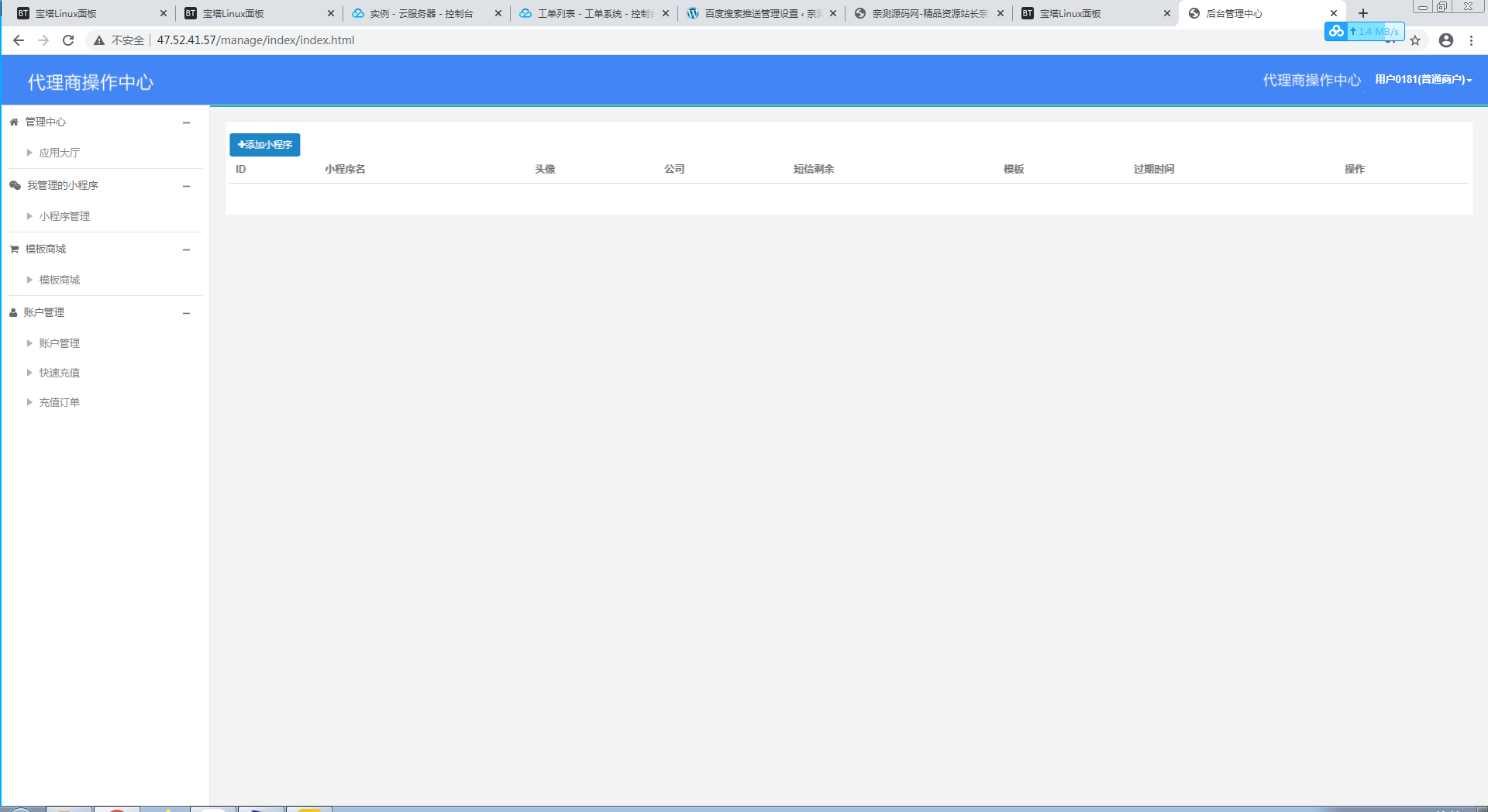Open 小程序管理 in the sidebar
This screenshot has height=812, width=1488.
point(64,216)
